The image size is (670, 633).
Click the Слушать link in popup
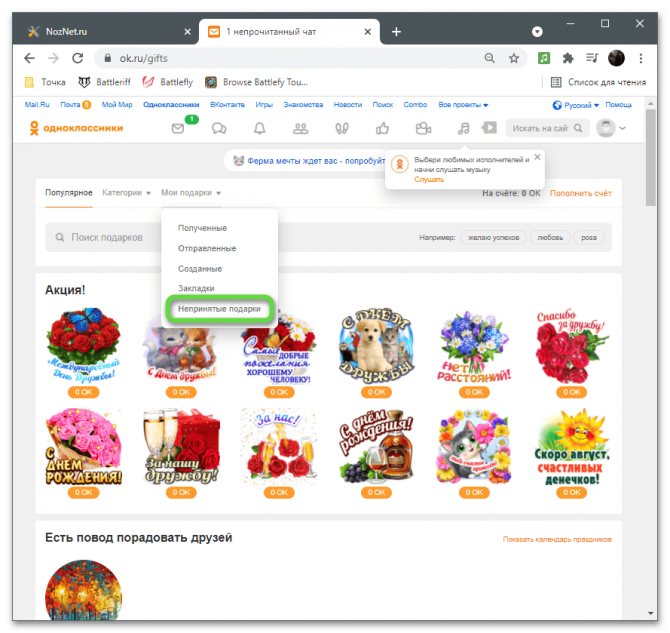429,180
